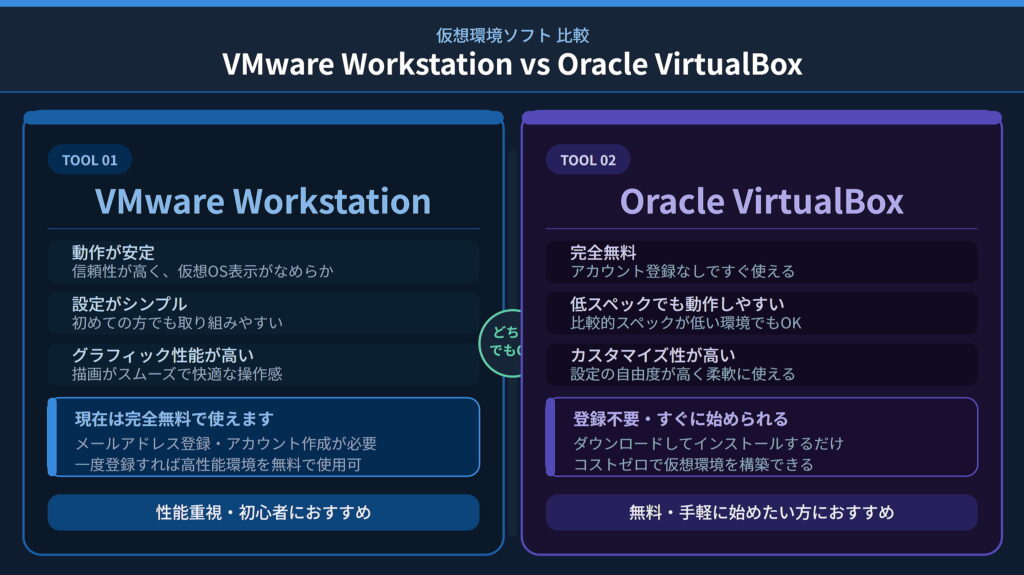Image resolution: width=1024 pixels, height=575 pixels.
Task: Choose the カスタマイズ性が高い feature row
Action: pos(761,364)
